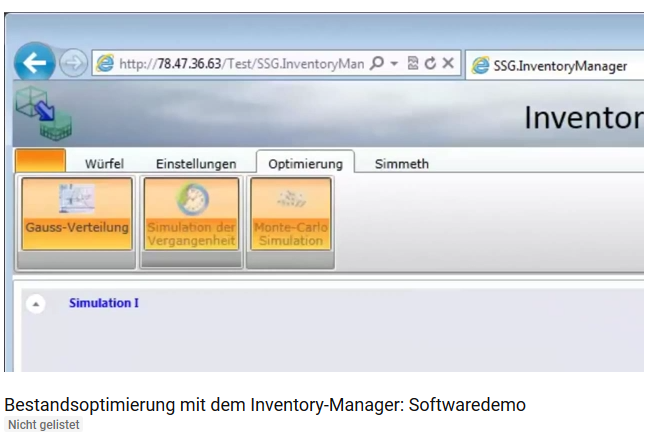
Task: Switch to the Einstellungen tab
Action: pos(196,164)
